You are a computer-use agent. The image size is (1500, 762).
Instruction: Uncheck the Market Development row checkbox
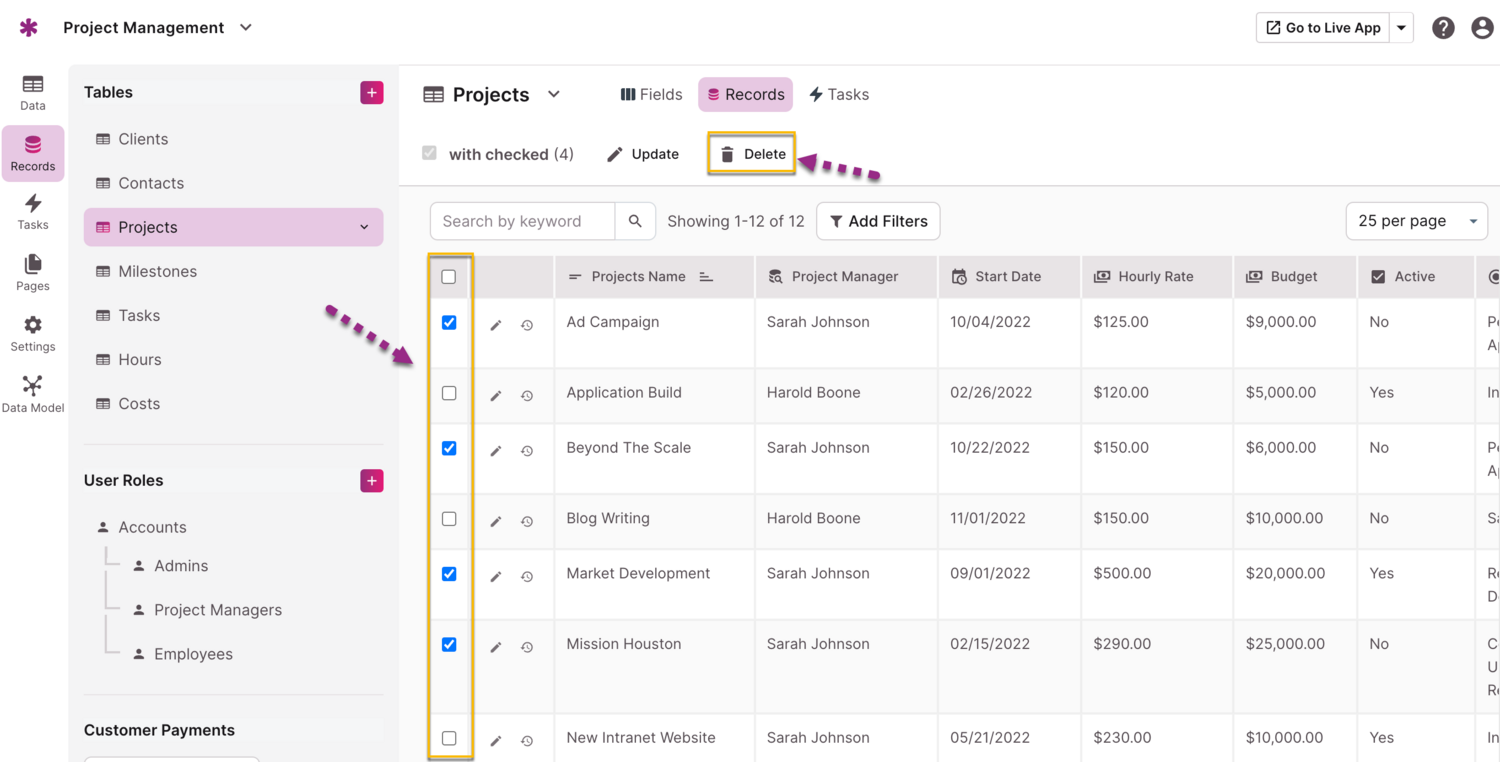tap(449, 574)
